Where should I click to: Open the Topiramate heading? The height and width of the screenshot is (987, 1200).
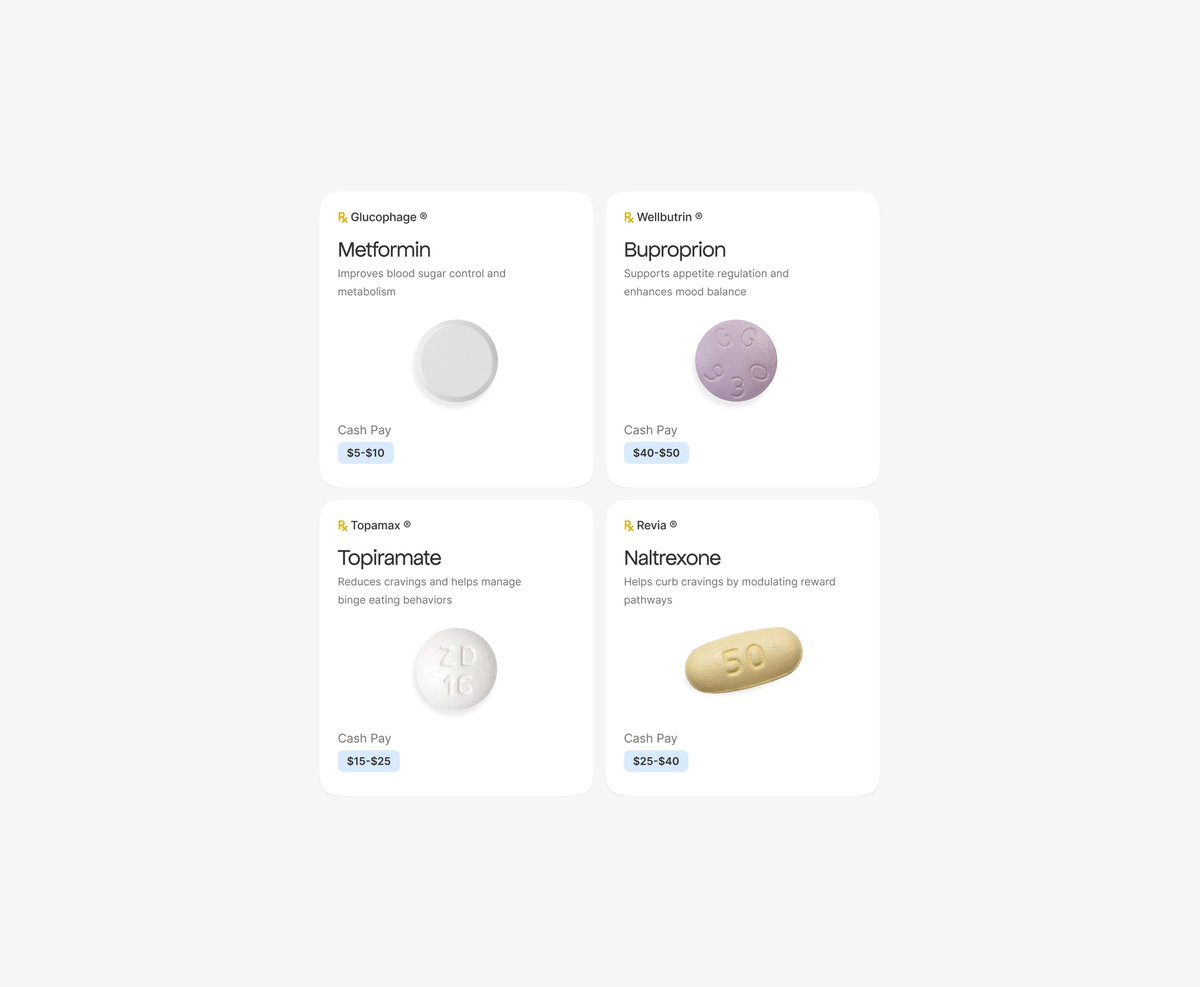tap(389, 558)
